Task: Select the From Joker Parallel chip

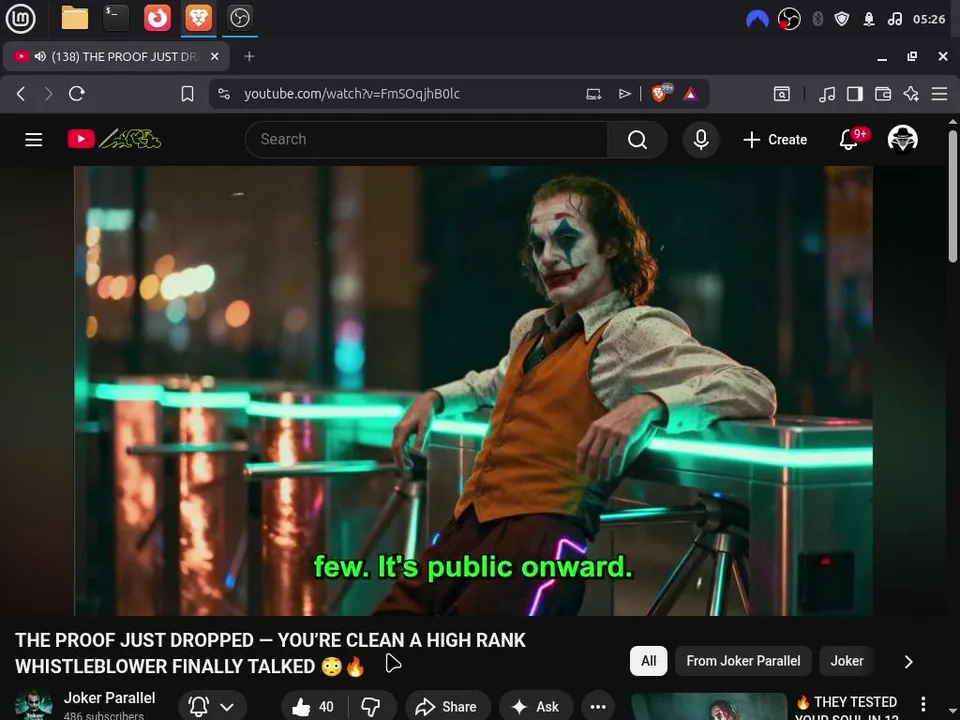Action: click(x=743, y=661)
